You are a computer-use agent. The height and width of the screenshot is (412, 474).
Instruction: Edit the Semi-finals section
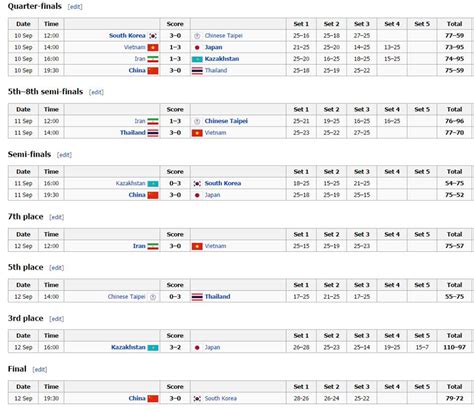tap(64, 155)
